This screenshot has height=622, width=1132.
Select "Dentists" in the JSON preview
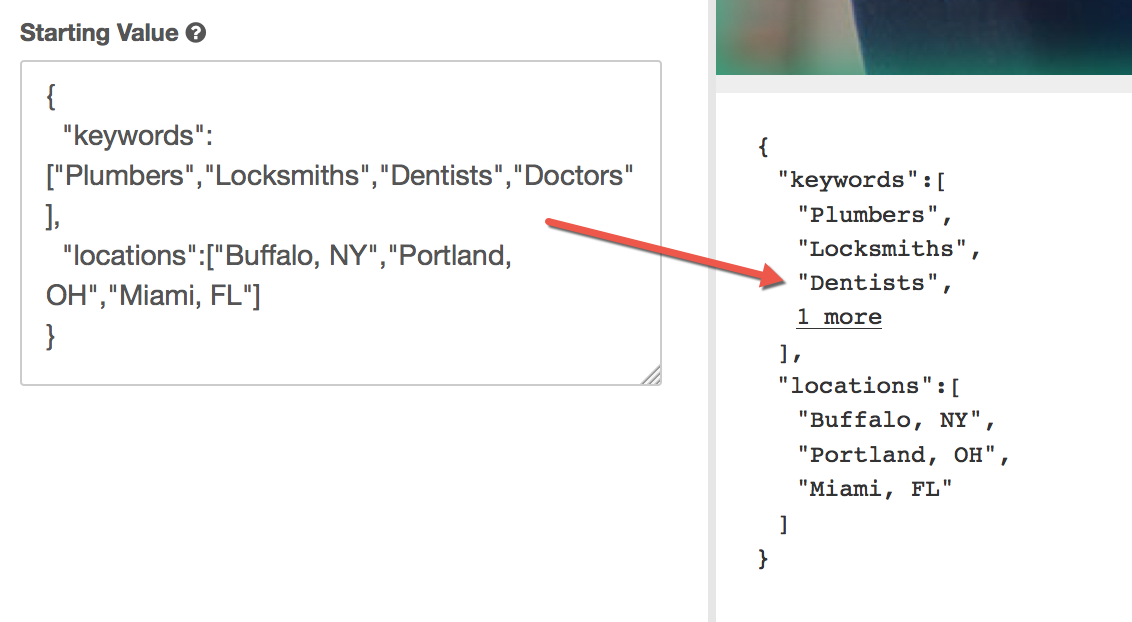pyautogui.click(x=867, y=283)
